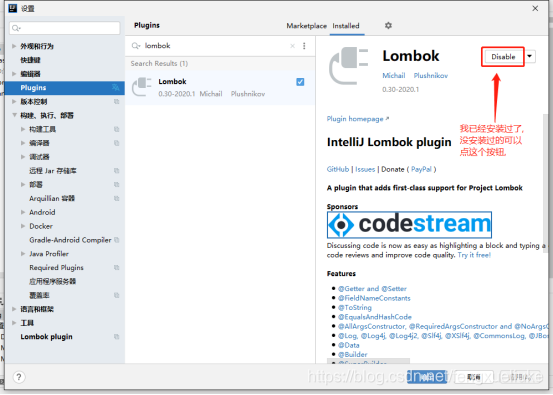Click the project-level icon beside Arquillian 容器

click(116, 199)
